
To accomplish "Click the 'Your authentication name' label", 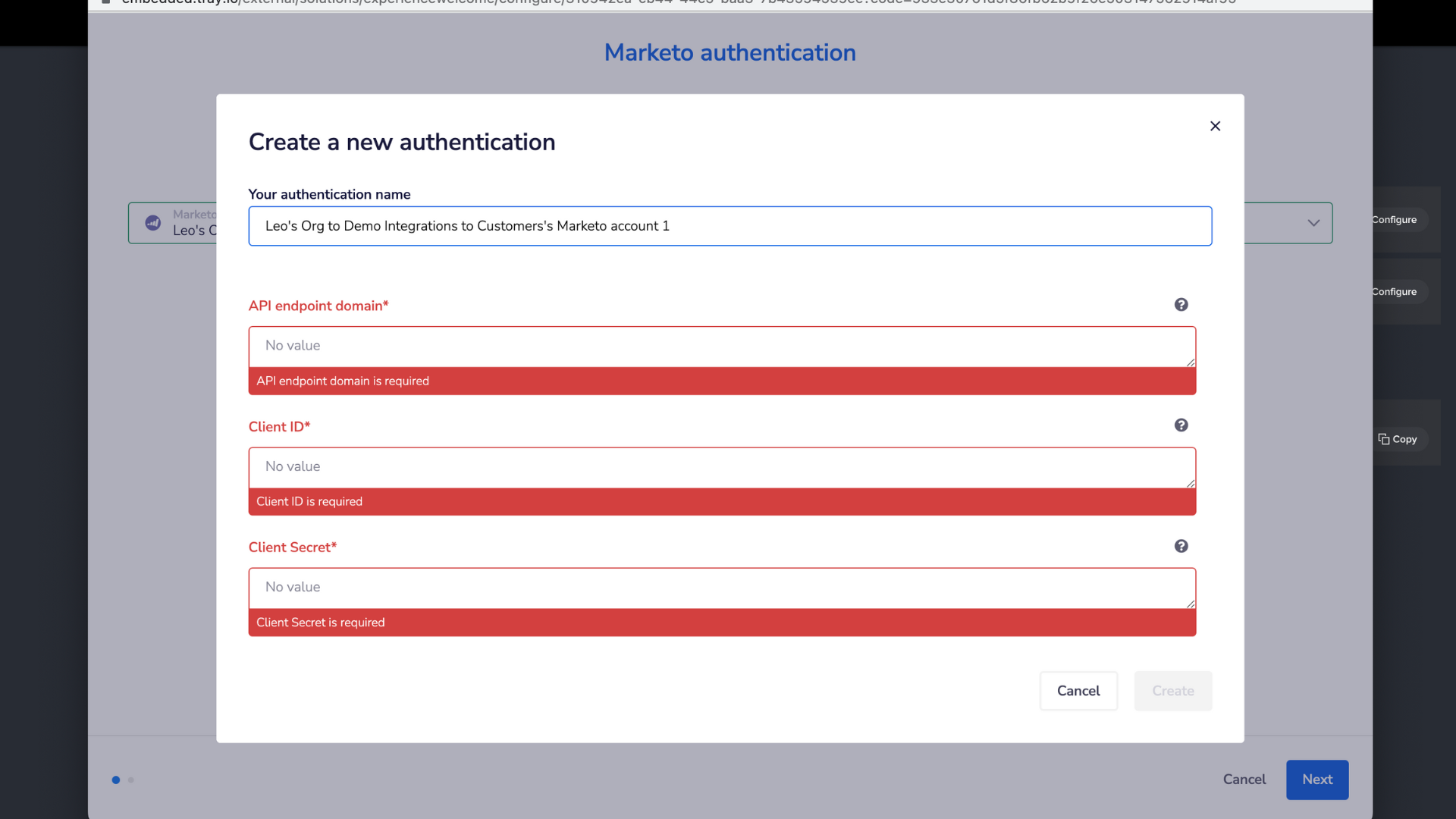I will coord(330,194).
